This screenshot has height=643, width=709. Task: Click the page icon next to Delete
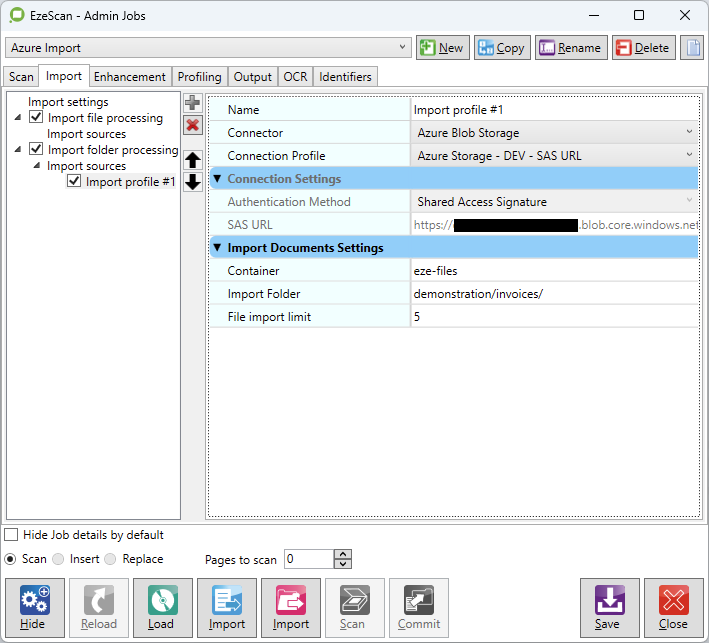[692, 48]
